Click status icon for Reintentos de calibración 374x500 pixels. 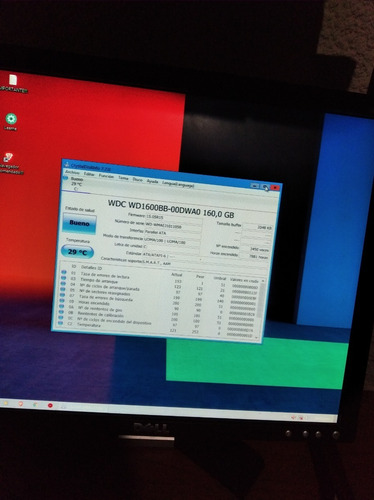[61, 312]
